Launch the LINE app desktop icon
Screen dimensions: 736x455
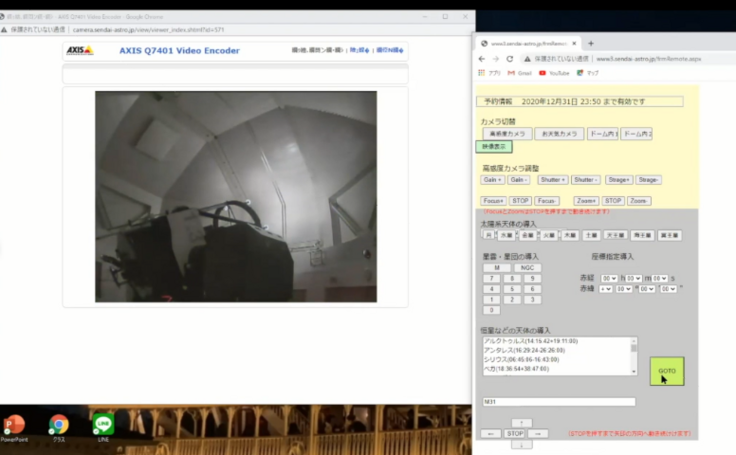click(103, 425)
